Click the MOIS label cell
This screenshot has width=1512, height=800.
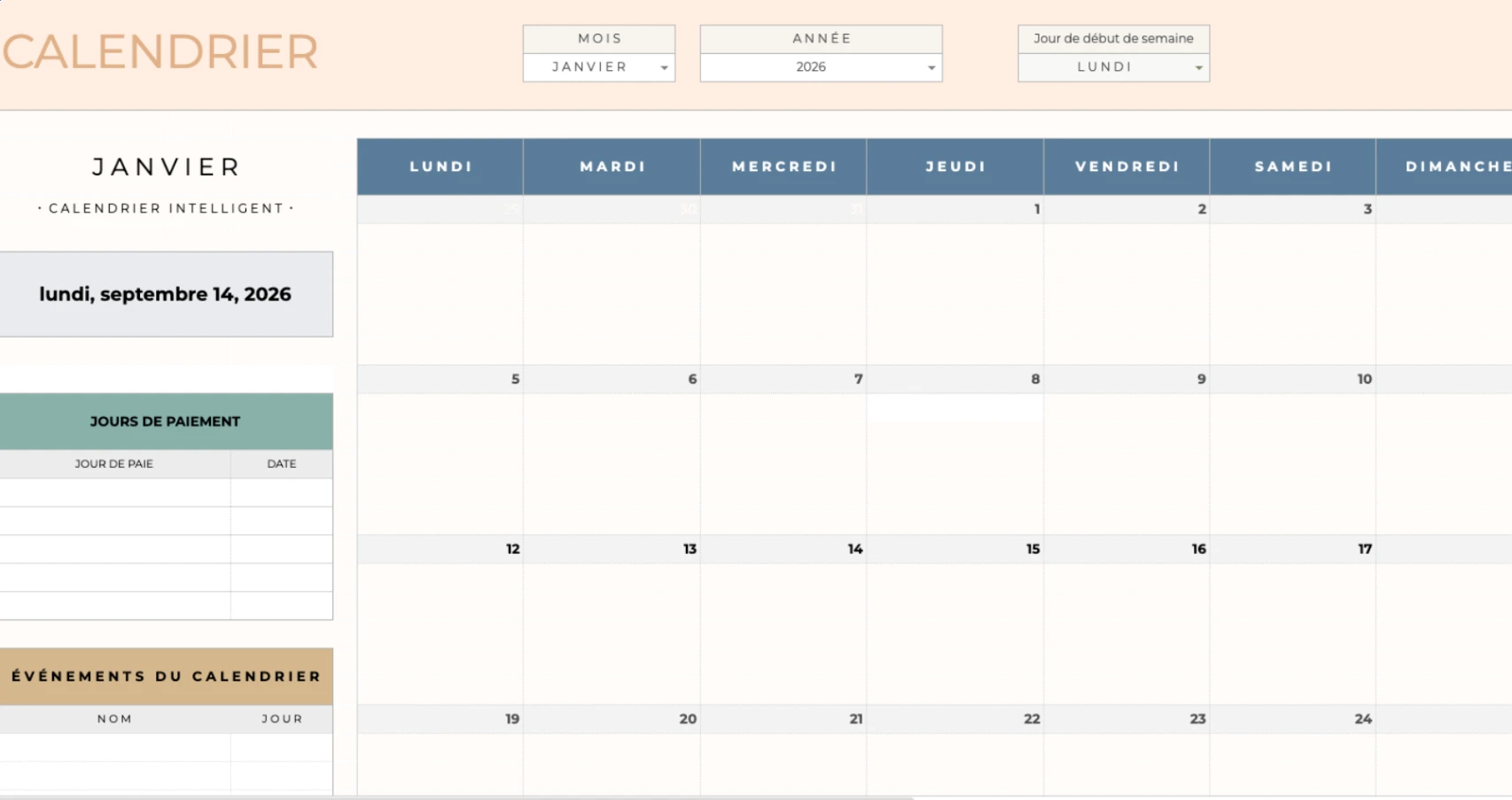(599, 39)
